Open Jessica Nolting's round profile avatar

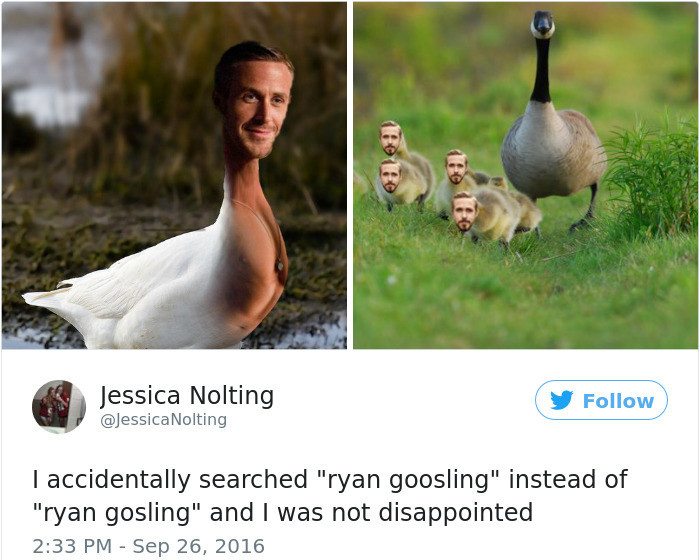point(58,406)
